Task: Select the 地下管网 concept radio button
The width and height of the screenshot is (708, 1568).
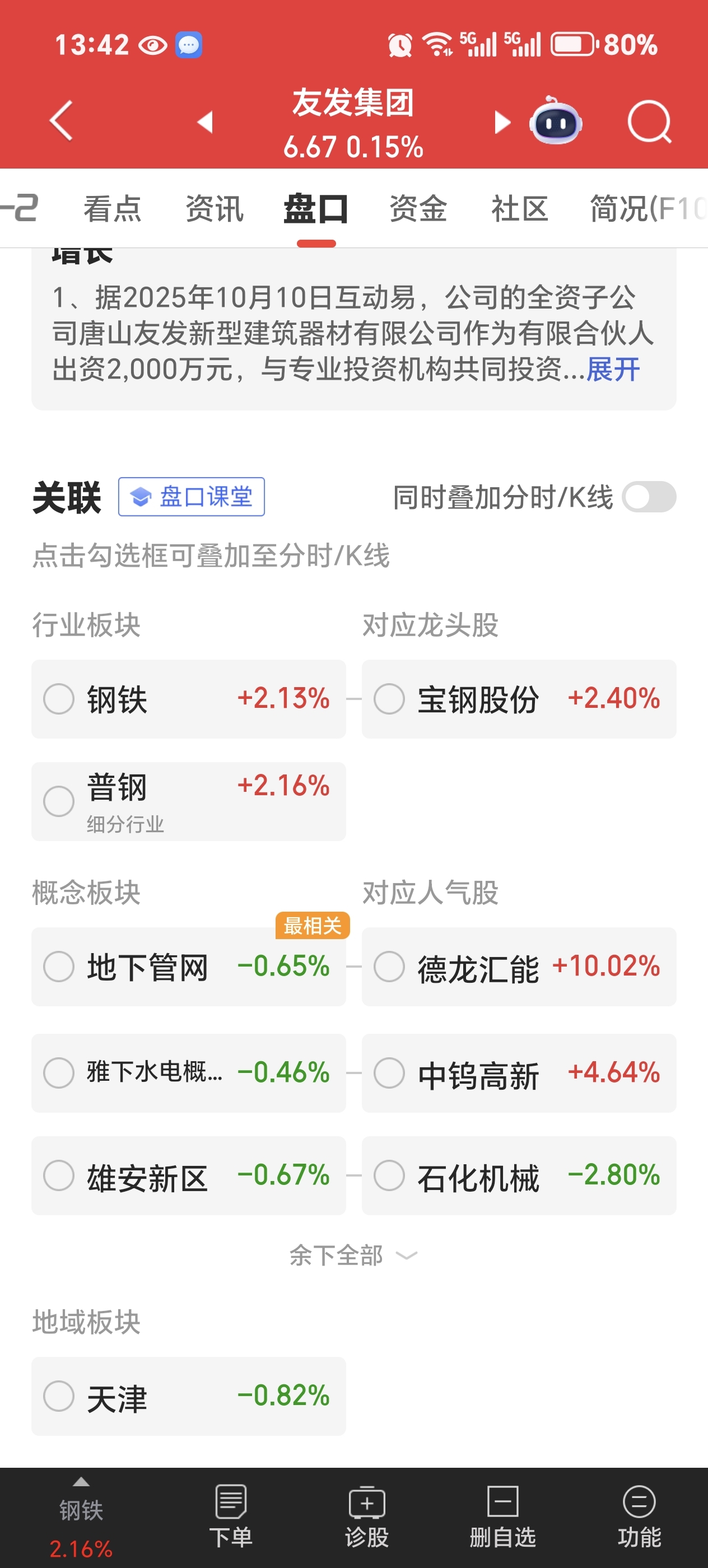Action: (59, 967)
